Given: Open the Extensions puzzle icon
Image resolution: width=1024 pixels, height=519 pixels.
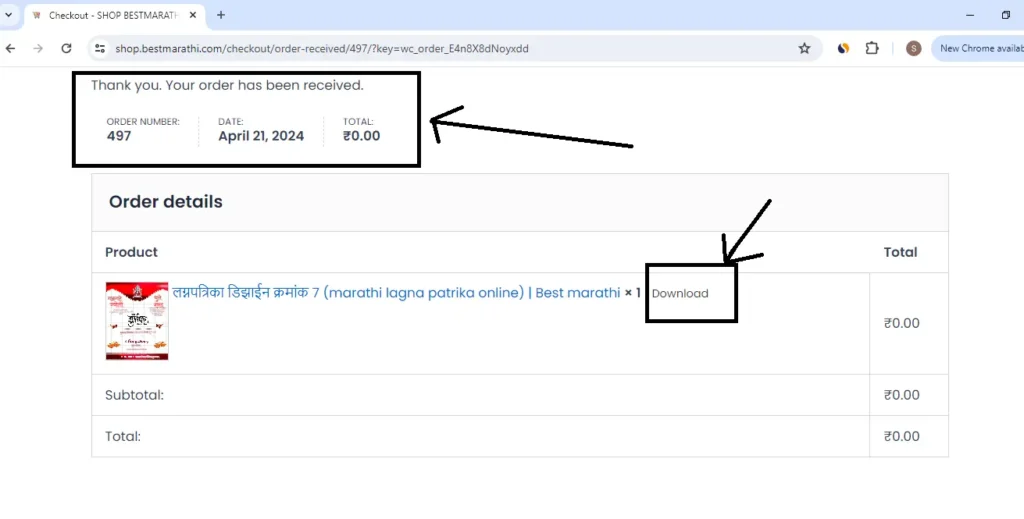Looking at the screenshot, I should [x=872, y=48].
